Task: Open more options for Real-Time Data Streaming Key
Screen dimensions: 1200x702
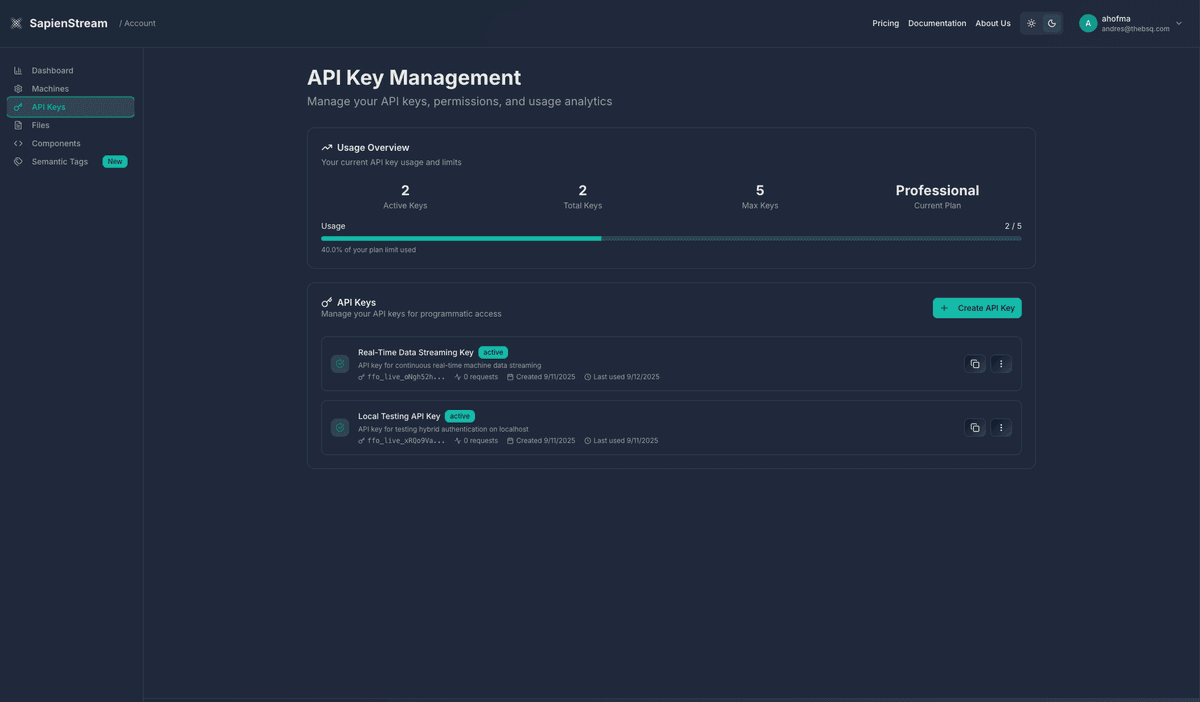Action: 1001,364
